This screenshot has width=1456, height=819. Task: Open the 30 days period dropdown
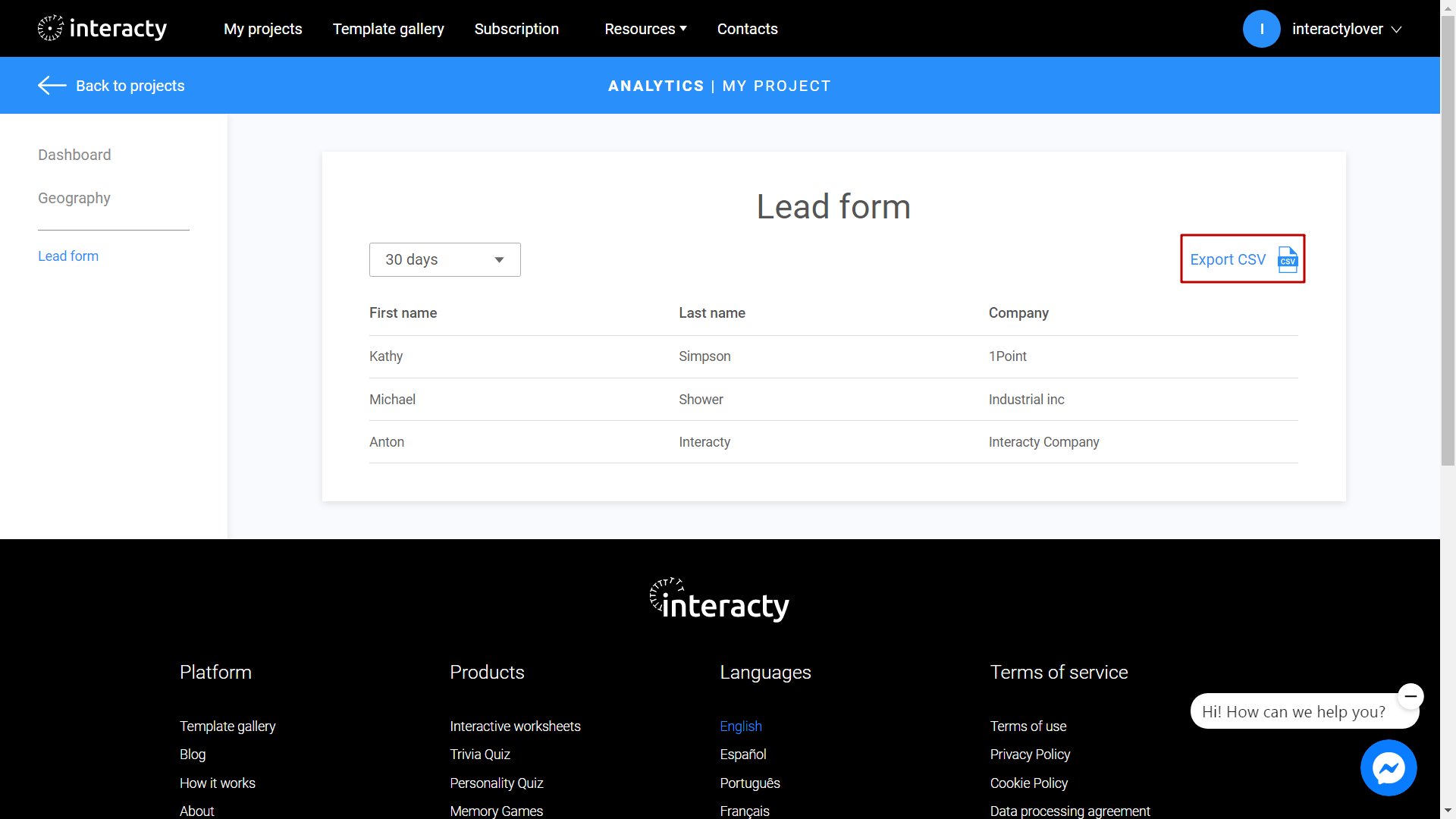(x=444, y=259)
